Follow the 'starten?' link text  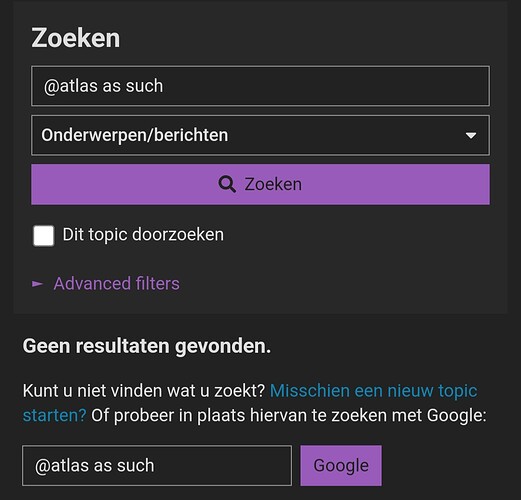tap(55, 415)
